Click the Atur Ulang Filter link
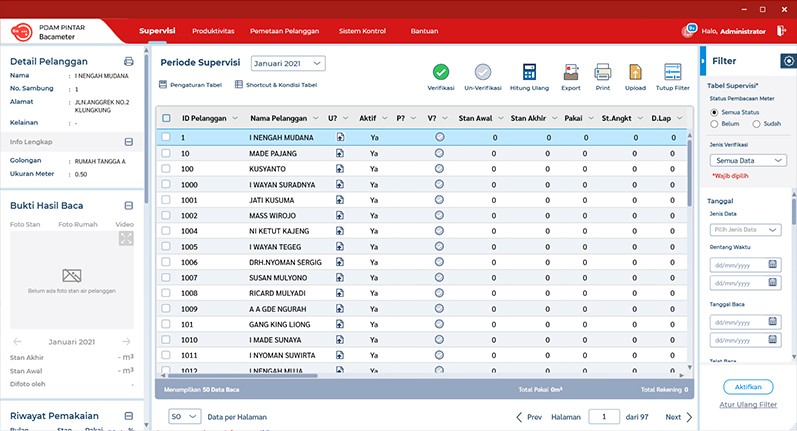The width and height of the screenshot is (797, 431). point(749,404)
